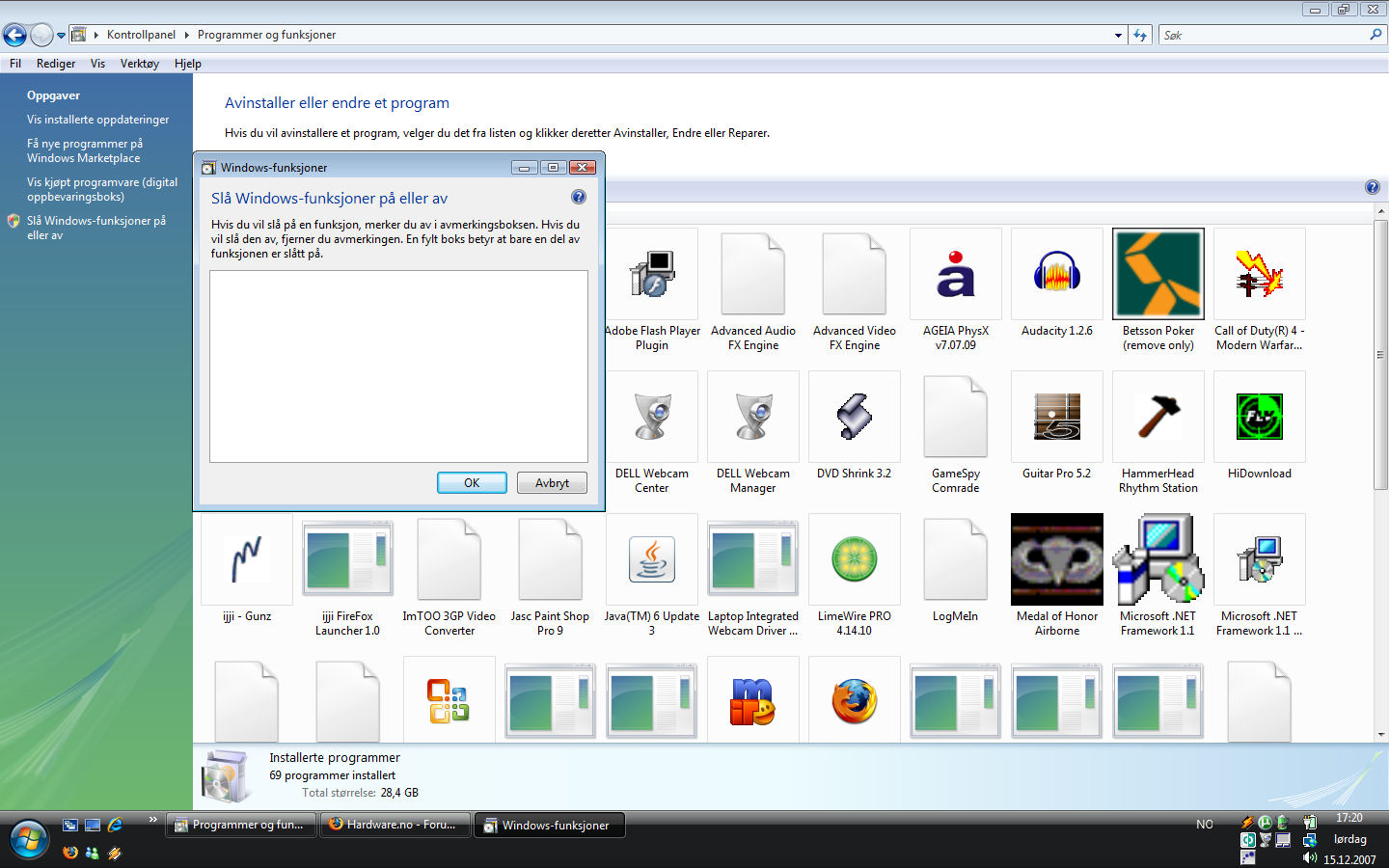Image resolution: width=1389 pixels, height=868 pixels.
Task: Select Advanced Video FX Engine entry
Action: click(x=855, y=291)
